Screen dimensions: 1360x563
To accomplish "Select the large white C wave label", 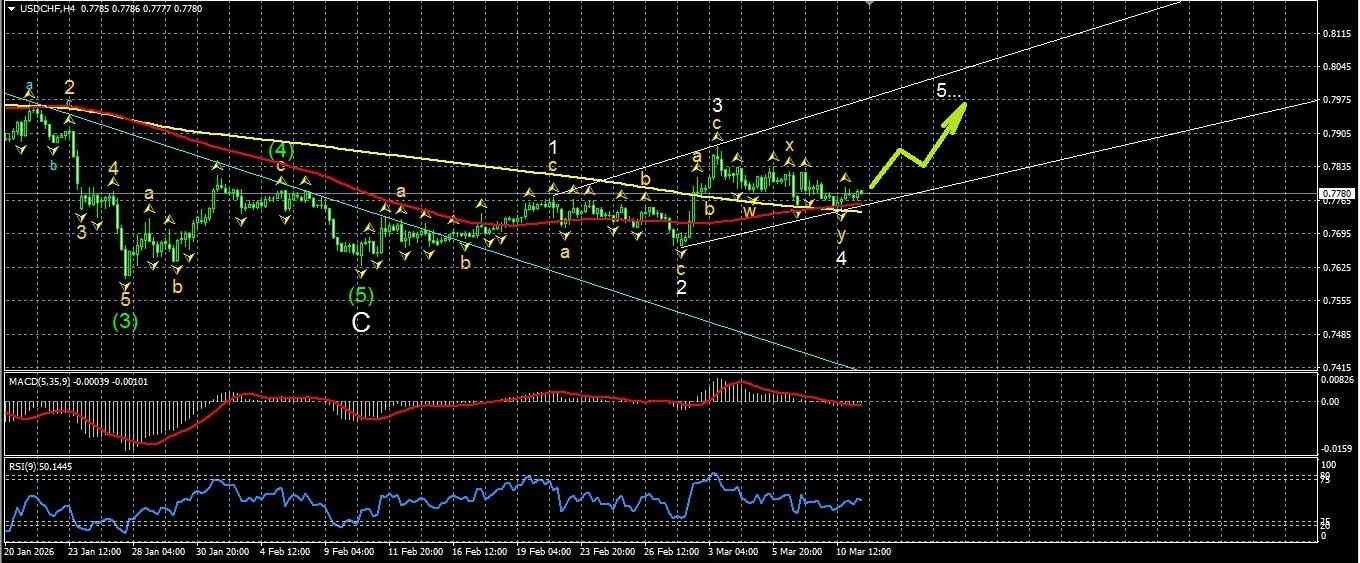I will pyautogui.click(x=361, y=322).
